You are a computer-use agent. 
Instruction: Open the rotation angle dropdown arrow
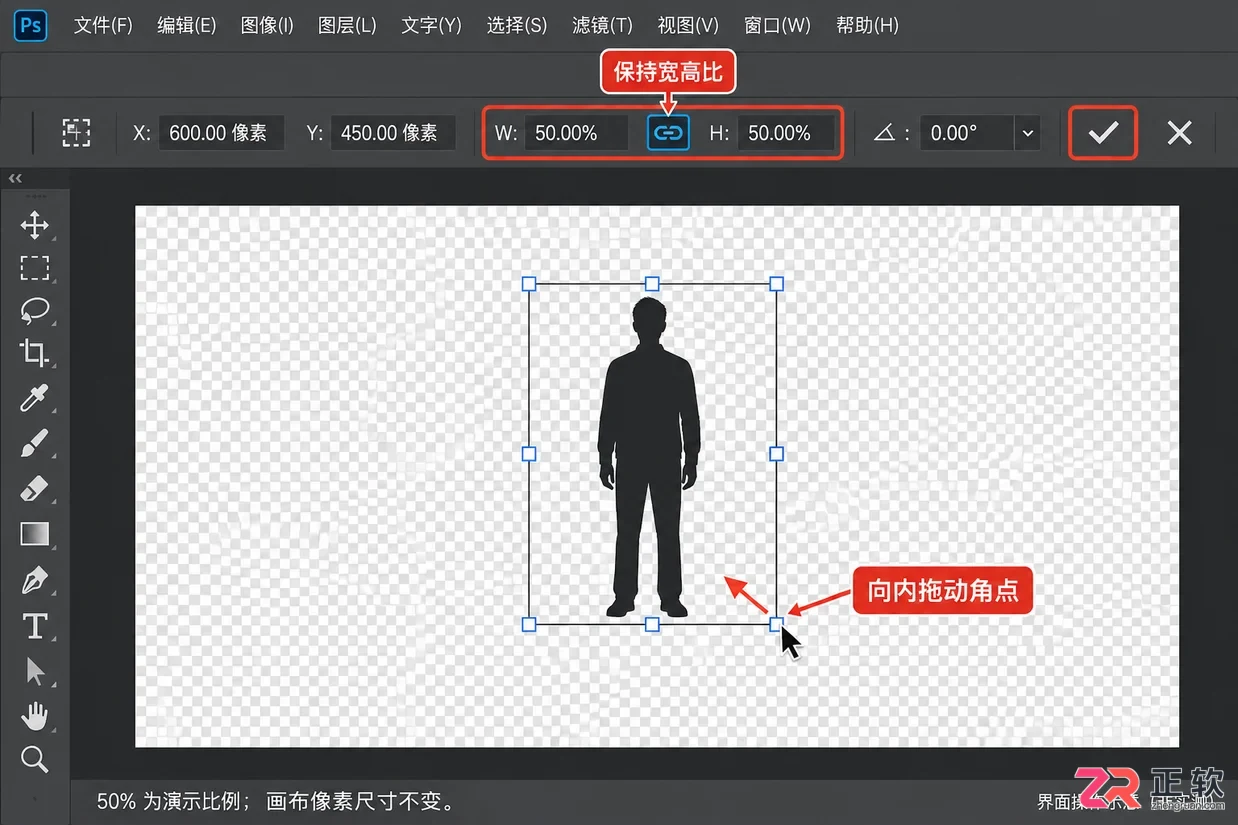pos(1027,133)
